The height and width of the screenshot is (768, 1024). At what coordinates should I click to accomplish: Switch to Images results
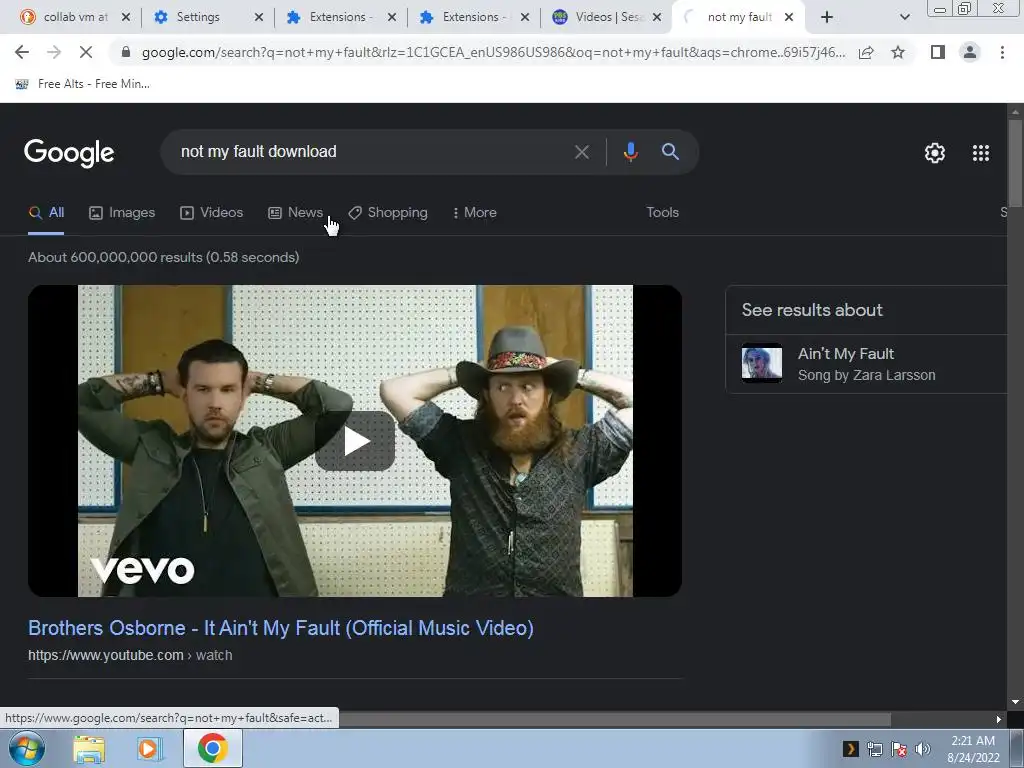[122, 212]
